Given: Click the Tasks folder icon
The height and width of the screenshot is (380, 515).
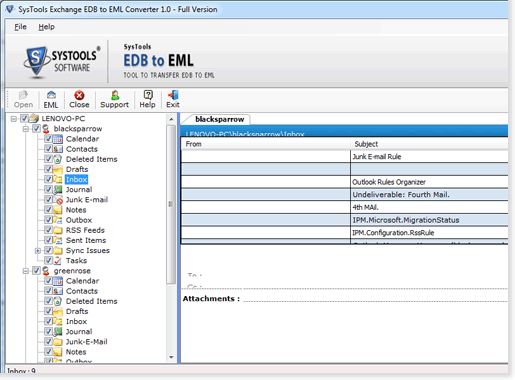Looking at the screenshot, I should [x=58, y=261].
